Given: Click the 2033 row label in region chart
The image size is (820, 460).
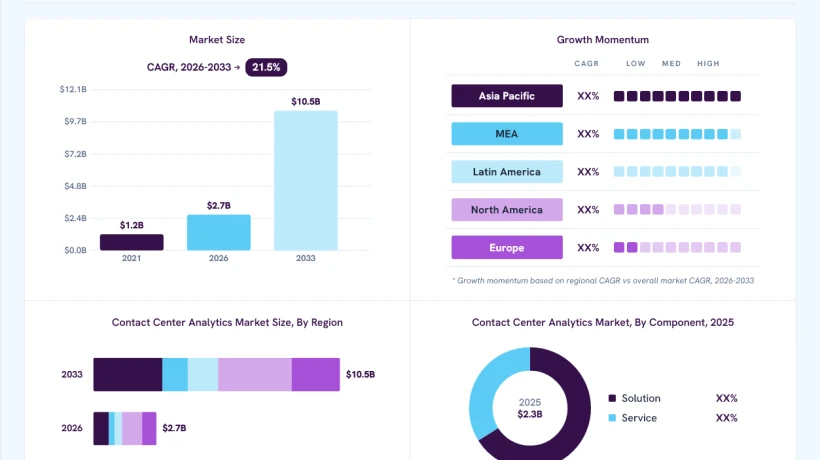Looking at the screenshot, I should pyautogui.click(x=72, y=374).
